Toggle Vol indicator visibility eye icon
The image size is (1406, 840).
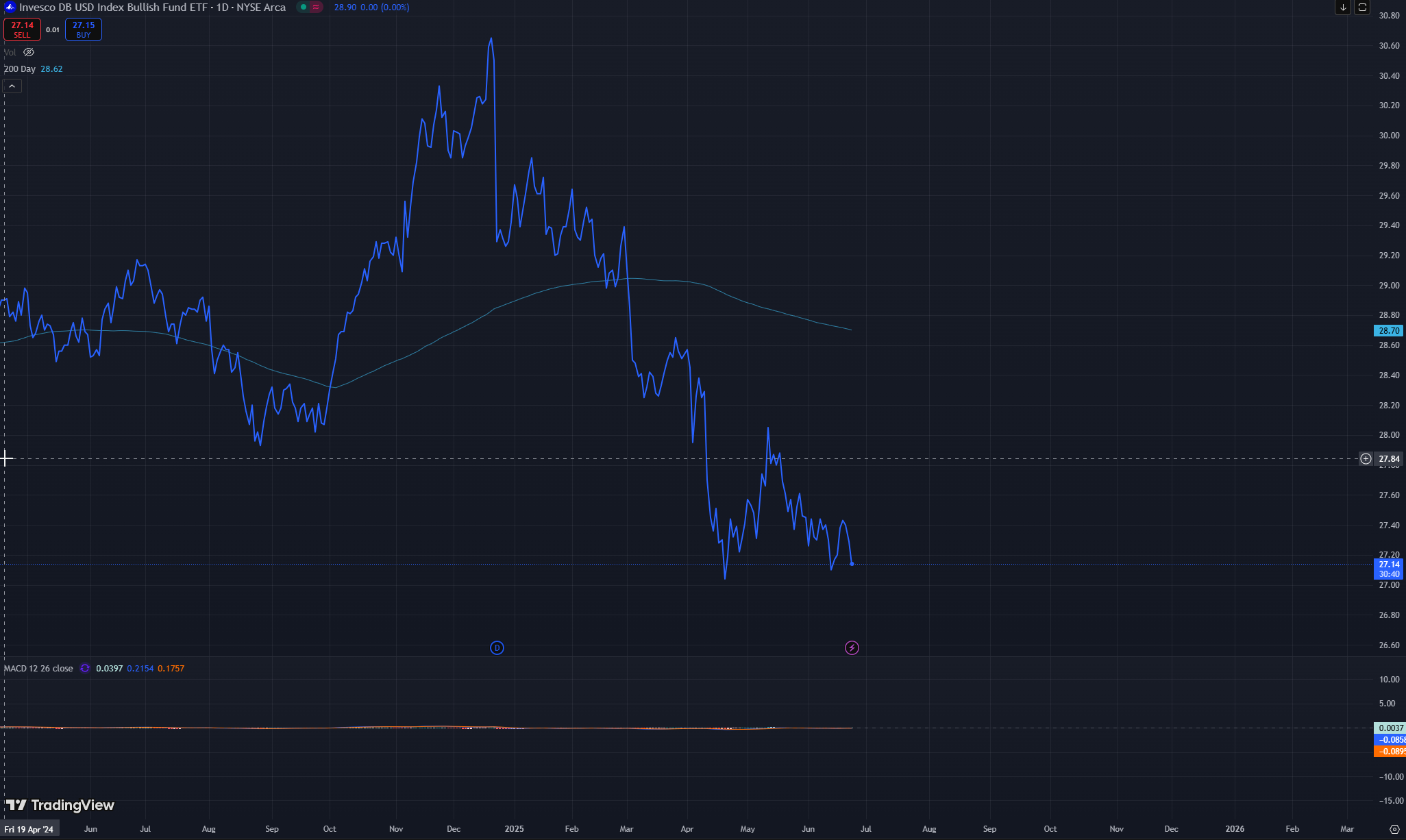click(x=29, y=52)
